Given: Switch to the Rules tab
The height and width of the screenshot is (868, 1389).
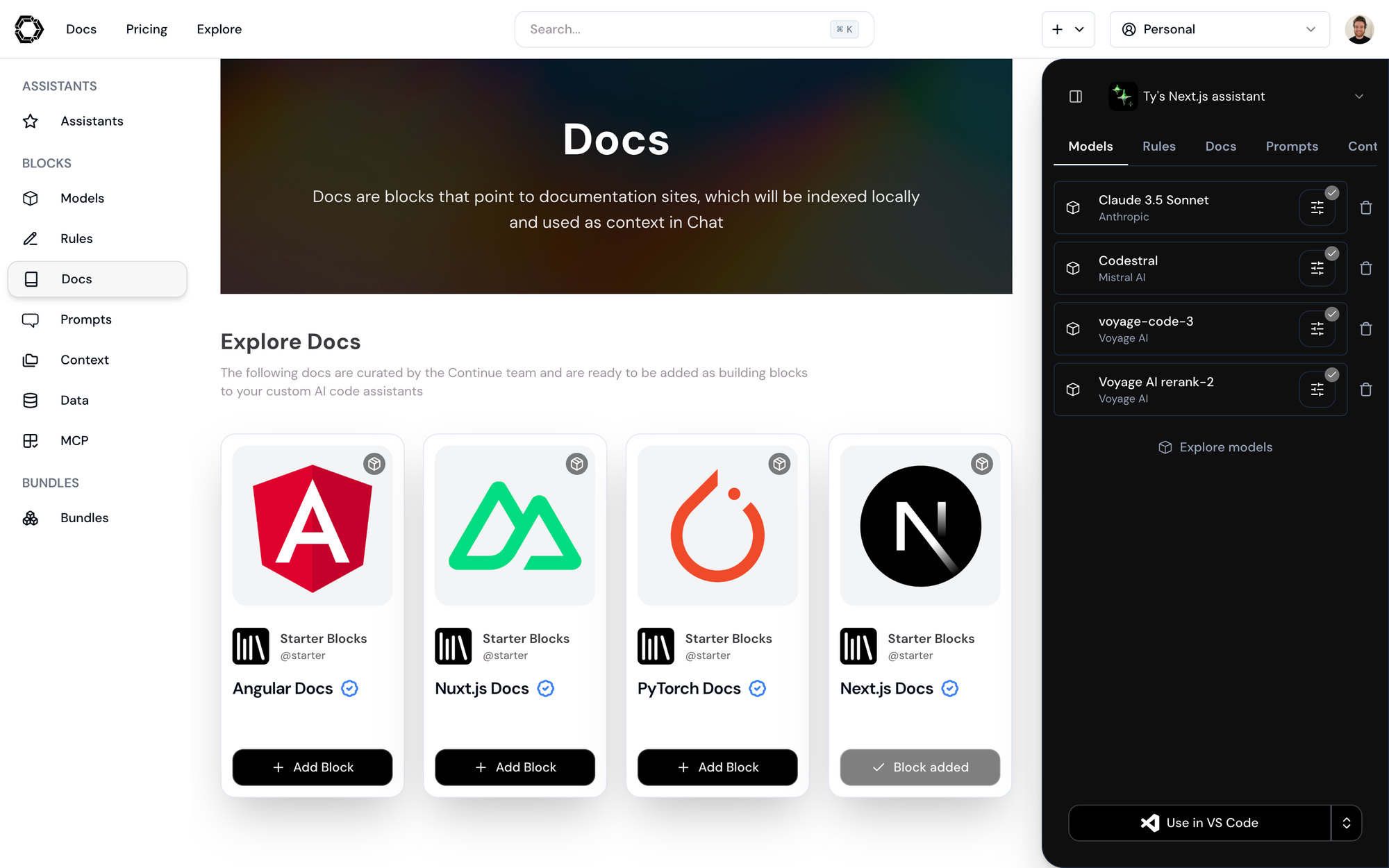Looking at the screenshot, I should pos(1158,147).
